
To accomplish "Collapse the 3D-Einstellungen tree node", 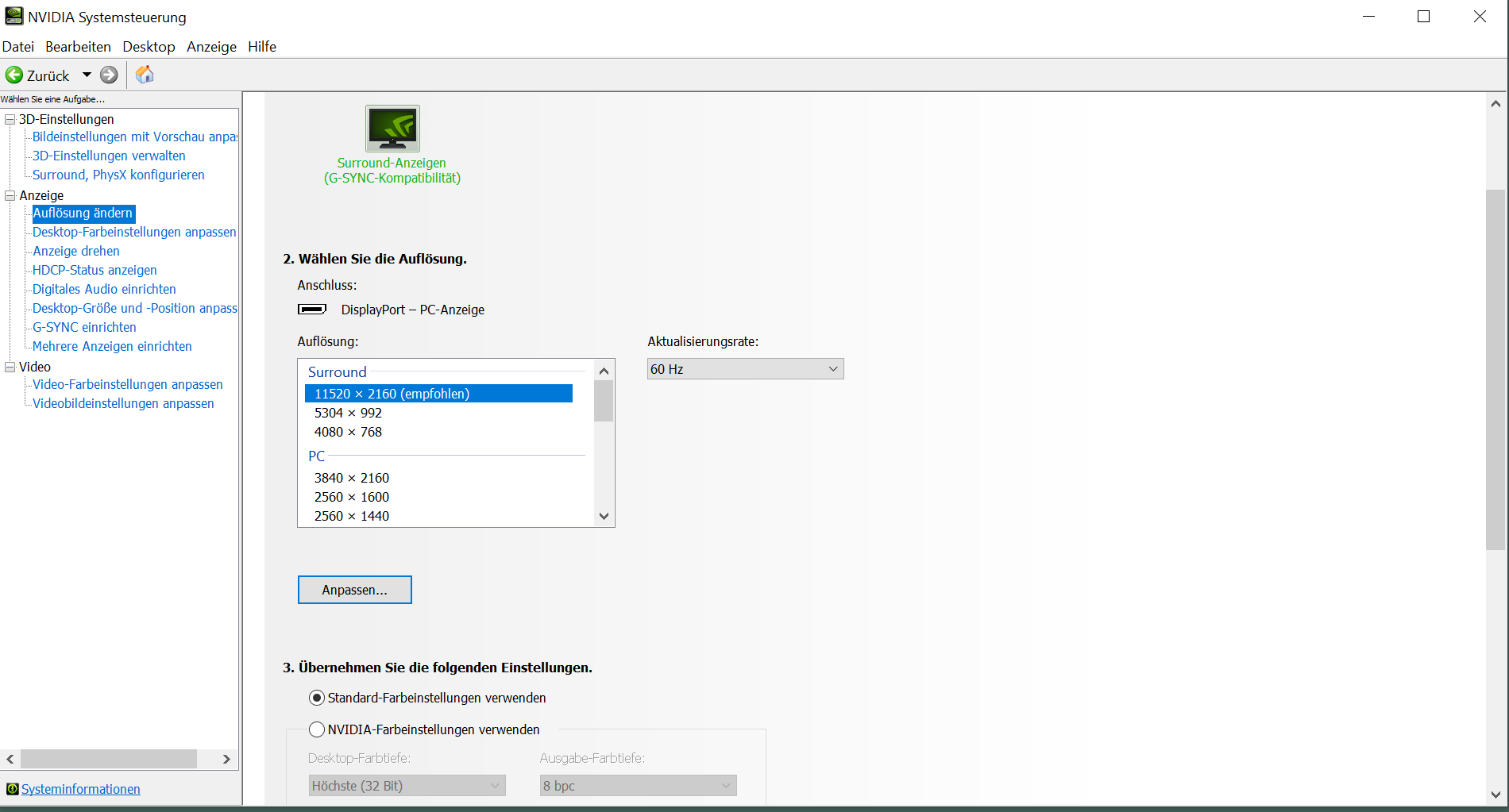I will pos(10,119).
